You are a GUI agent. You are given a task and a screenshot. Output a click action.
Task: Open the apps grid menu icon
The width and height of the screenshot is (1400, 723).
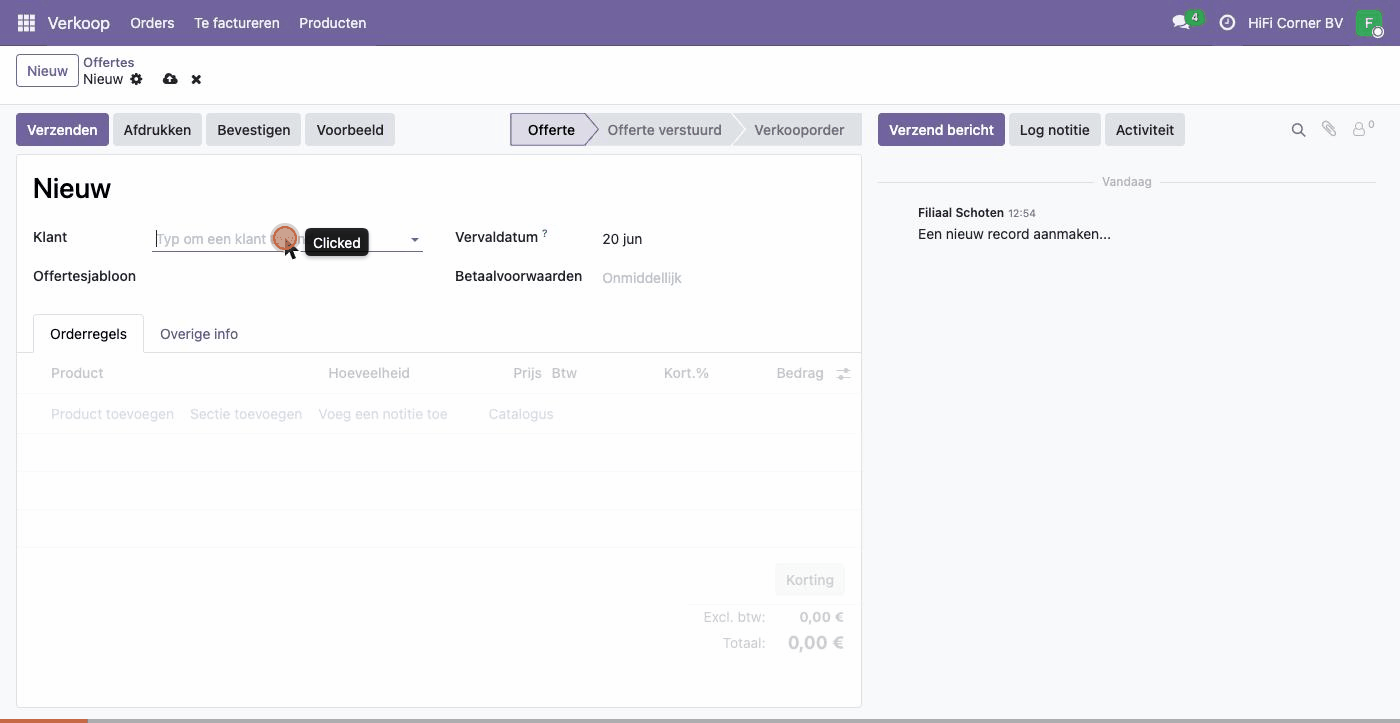click(x=26, y=22)
